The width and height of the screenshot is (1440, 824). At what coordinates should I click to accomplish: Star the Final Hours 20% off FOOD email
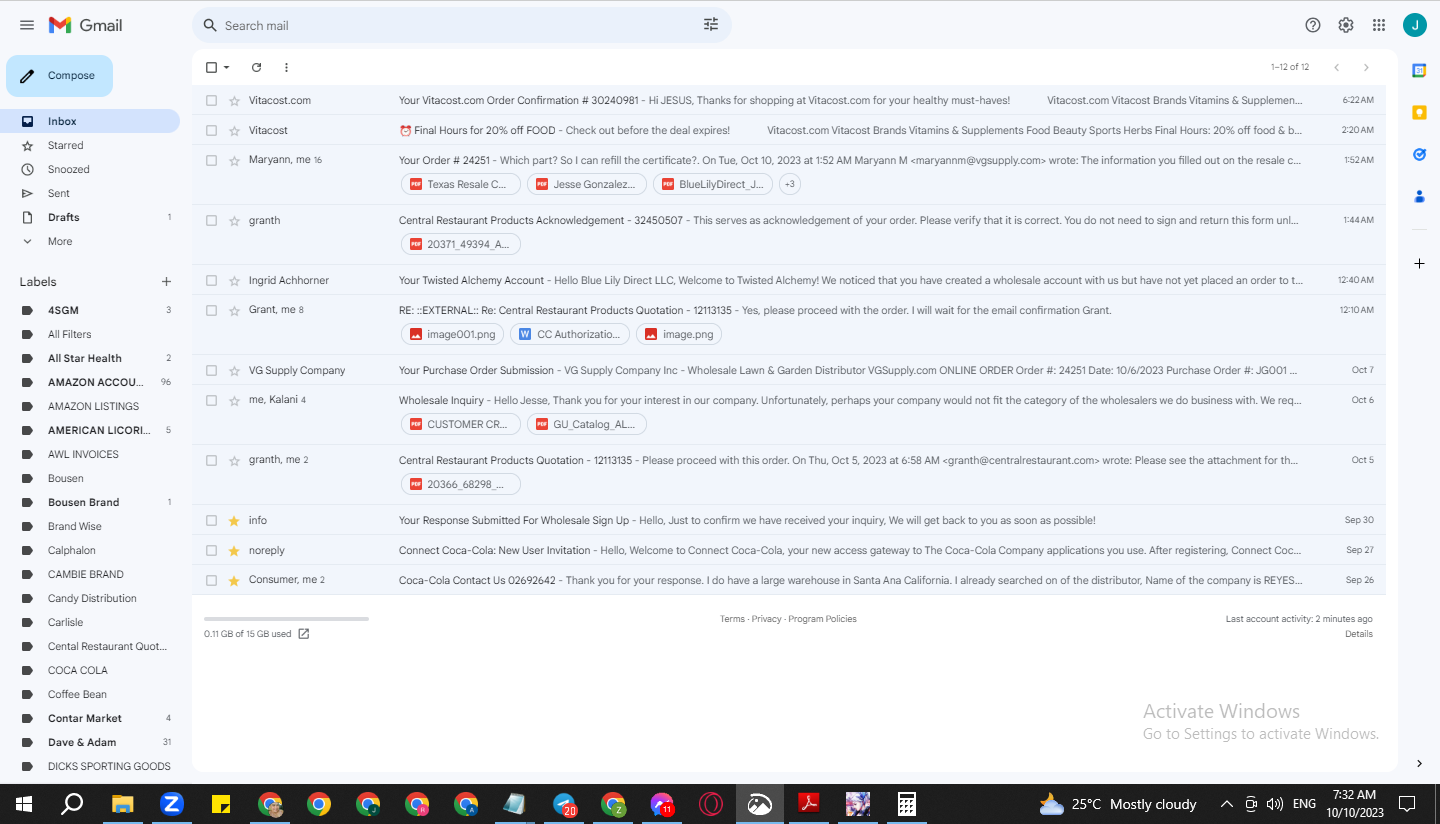coord(234,130)
